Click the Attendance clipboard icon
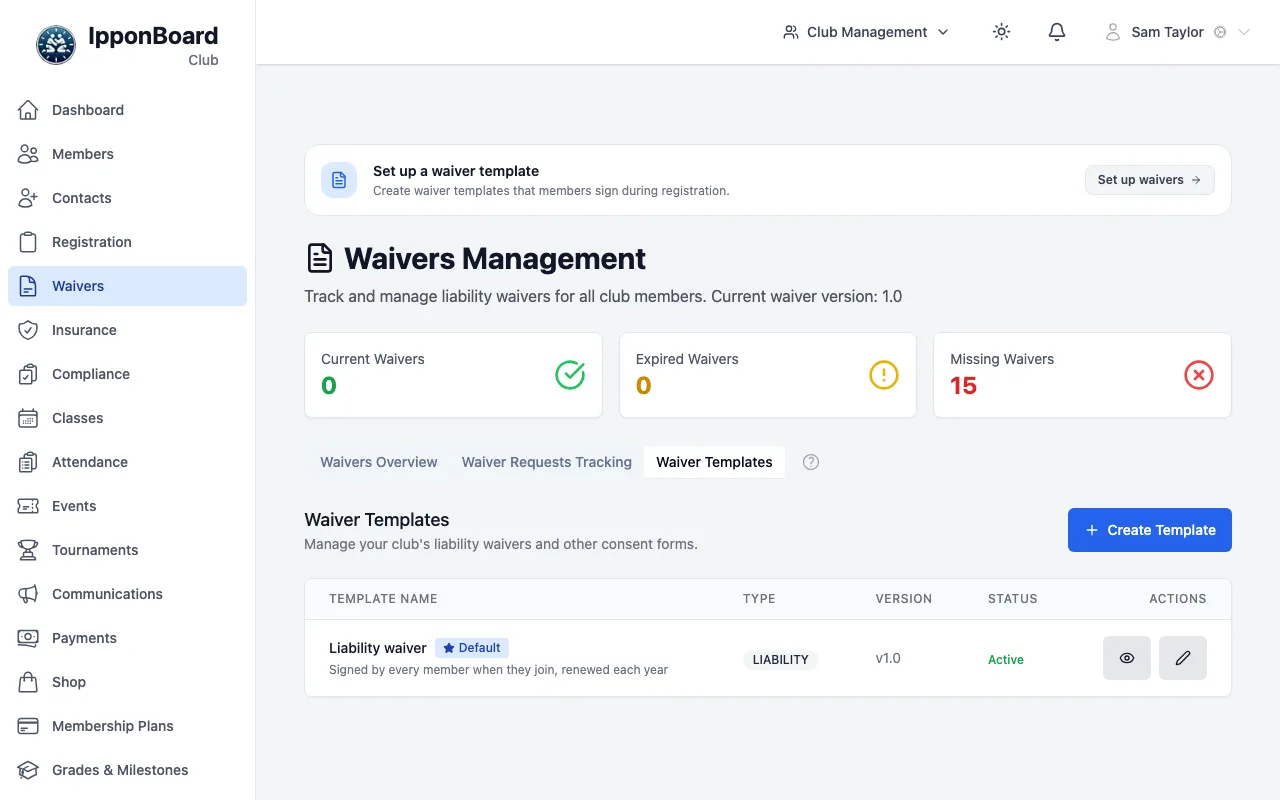The width and height of the screenshot is (1280, 800). [x=28, y=462]
